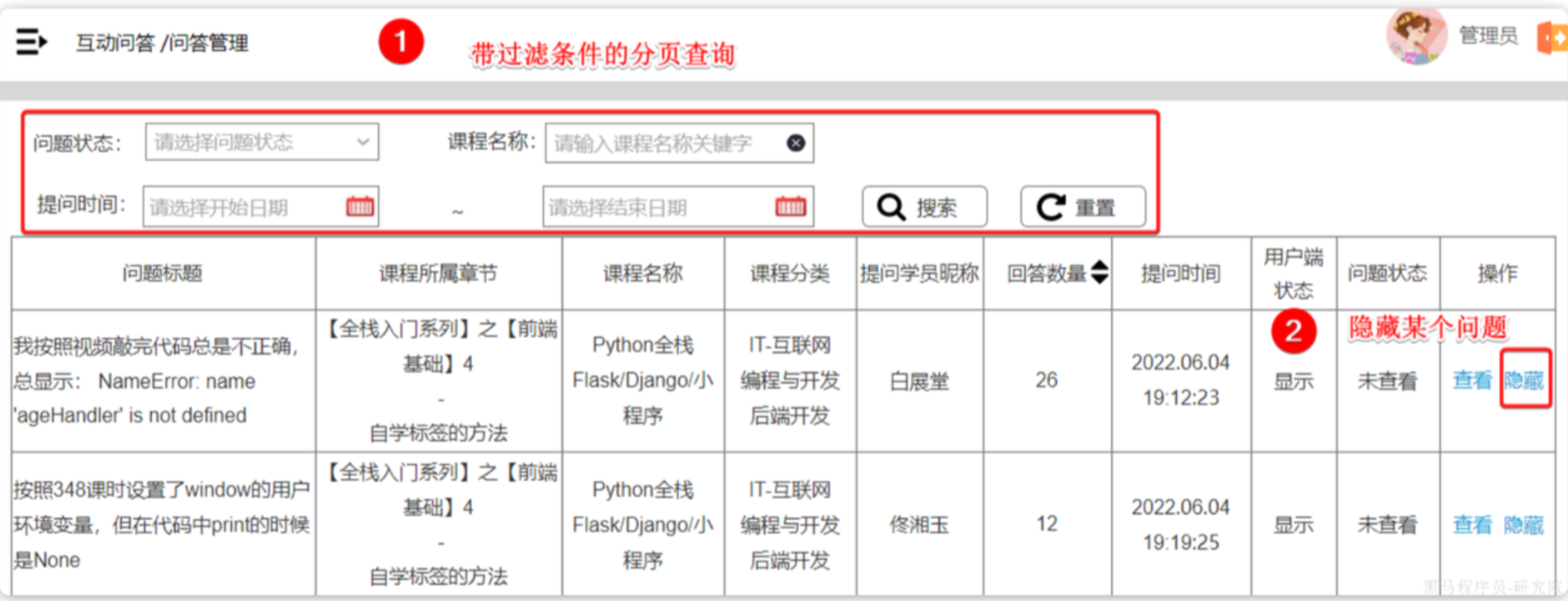1568x601 pixels.
Task: Click the 问答管理 breadcrumb
Action: pos(208,43)
